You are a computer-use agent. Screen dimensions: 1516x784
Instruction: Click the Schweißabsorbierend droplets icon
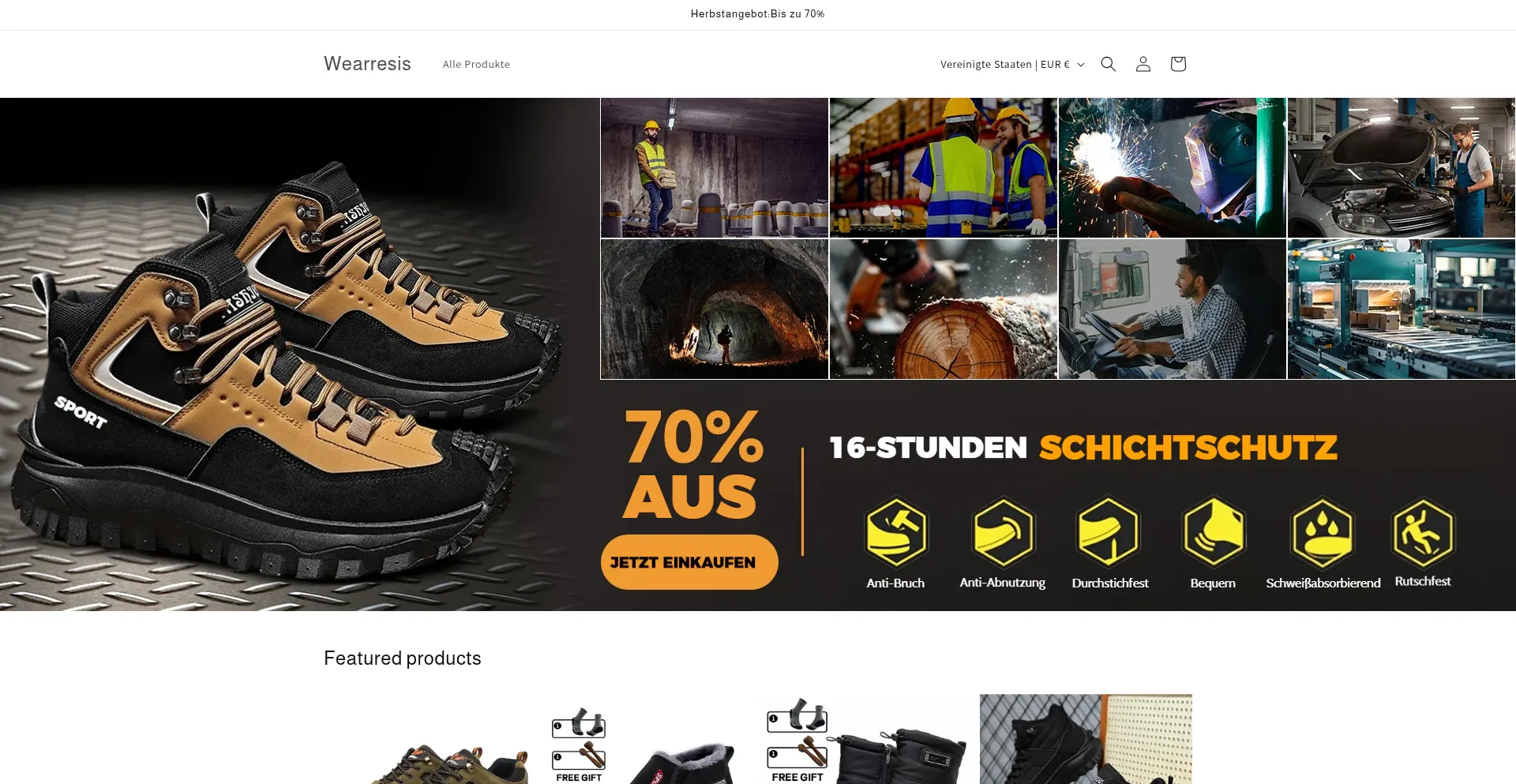click(1323, 532)
